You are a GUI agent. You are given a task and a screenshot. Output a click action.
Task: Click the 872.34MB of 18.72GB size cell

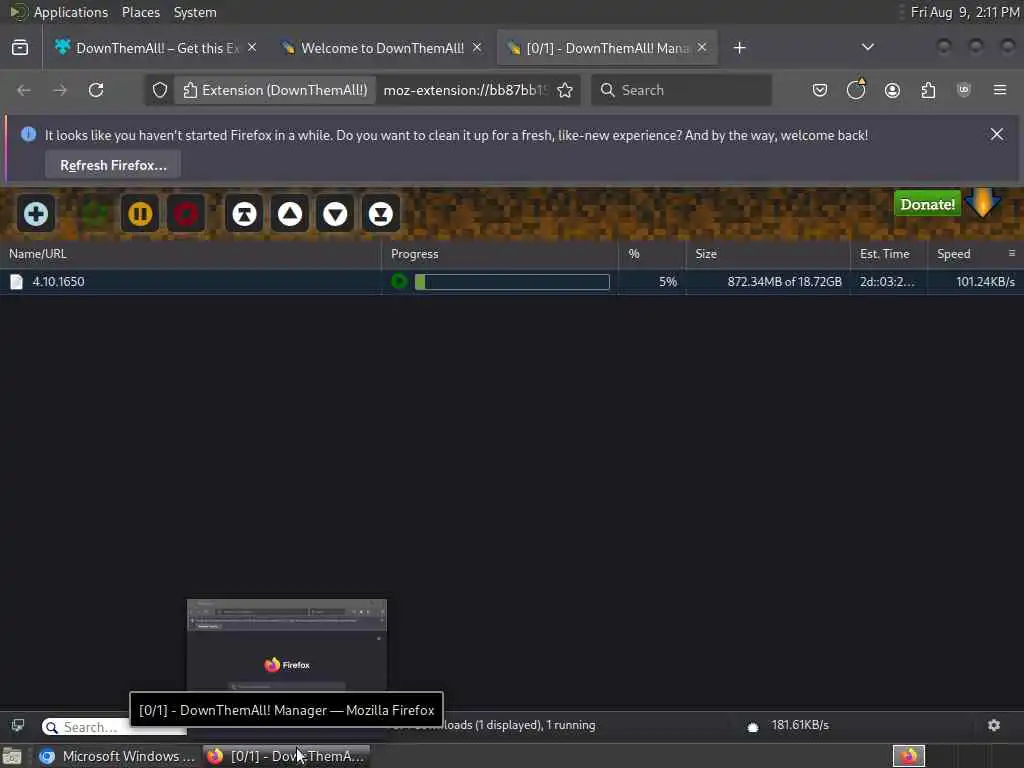(784, 281)
